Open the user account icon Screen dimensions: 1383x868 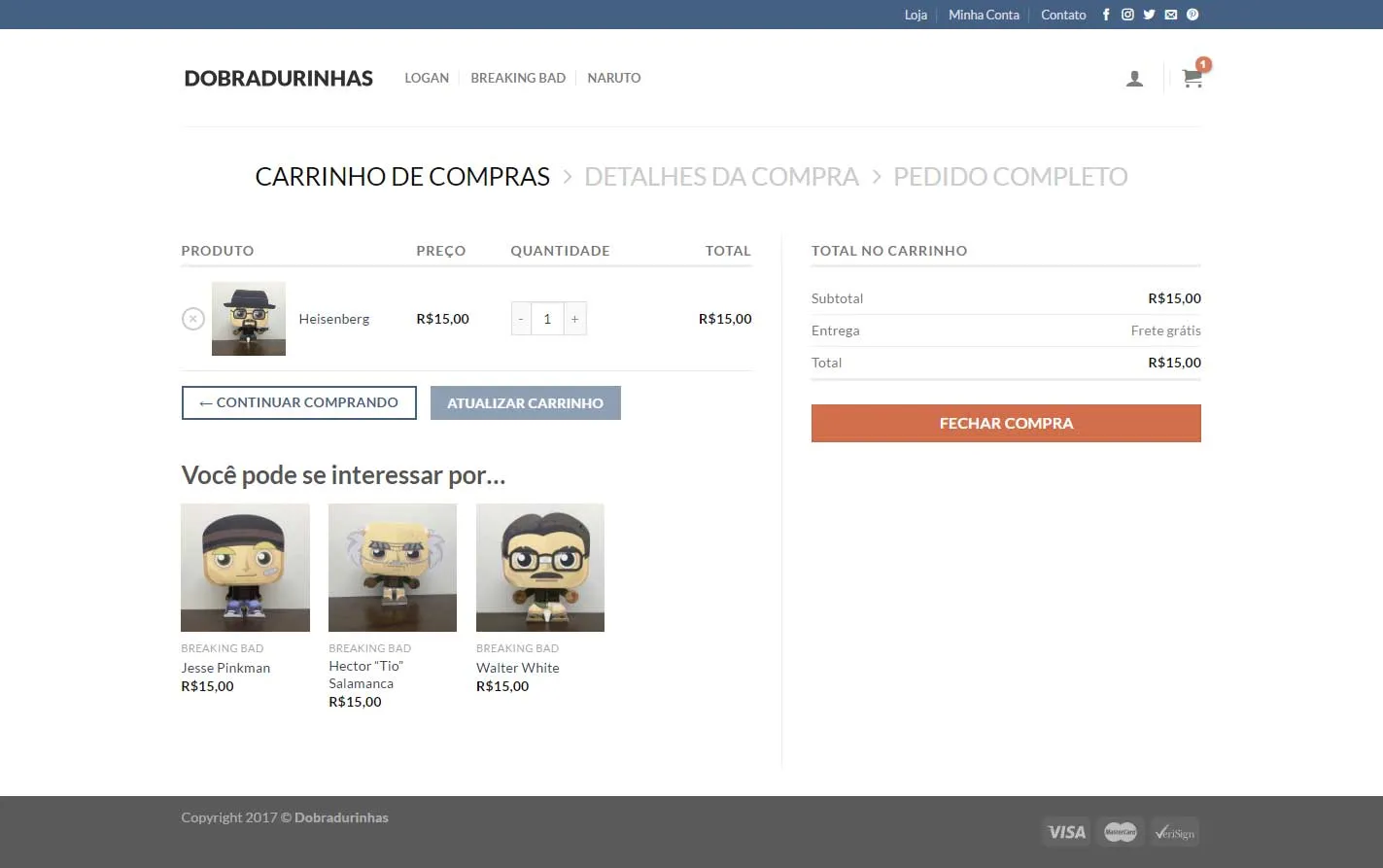pyautogui.click(x=1134, y=78)
